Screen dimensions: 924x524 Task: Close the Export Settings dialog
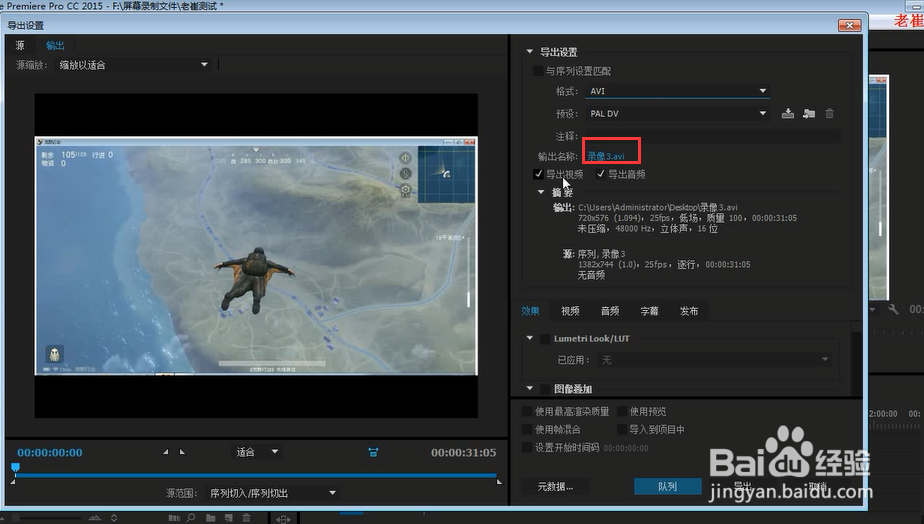point(849,25)
